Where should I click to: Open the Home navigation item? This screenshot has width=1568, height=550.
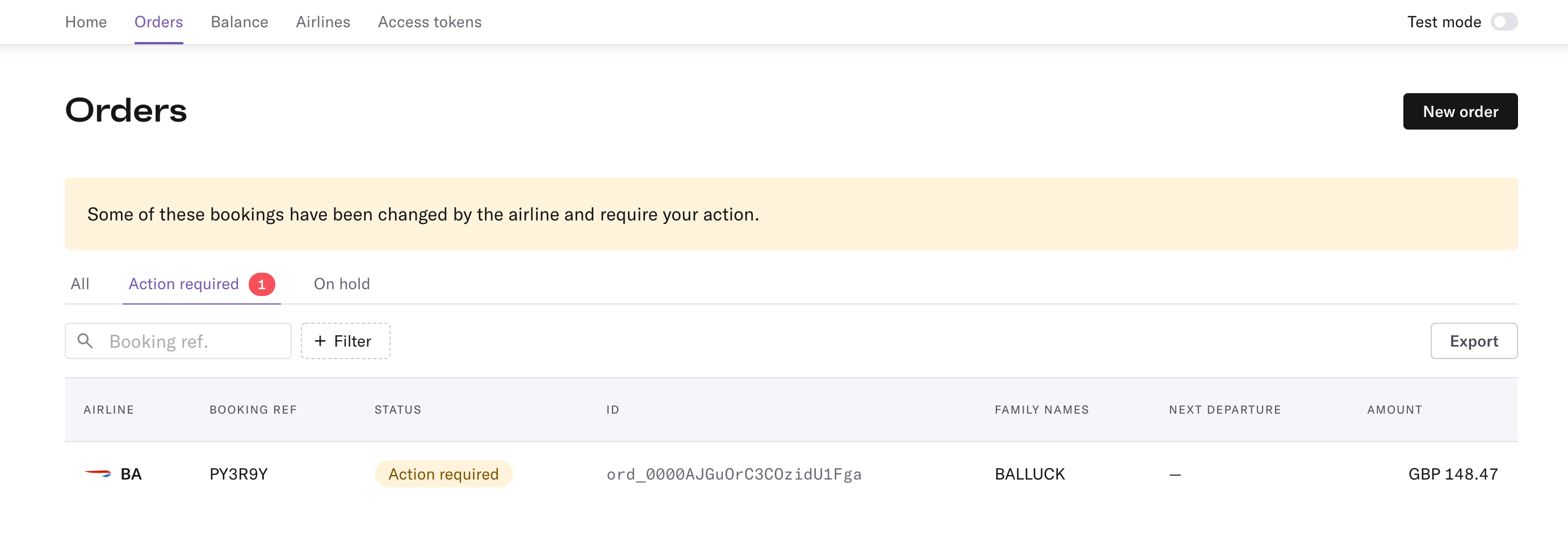86,22
